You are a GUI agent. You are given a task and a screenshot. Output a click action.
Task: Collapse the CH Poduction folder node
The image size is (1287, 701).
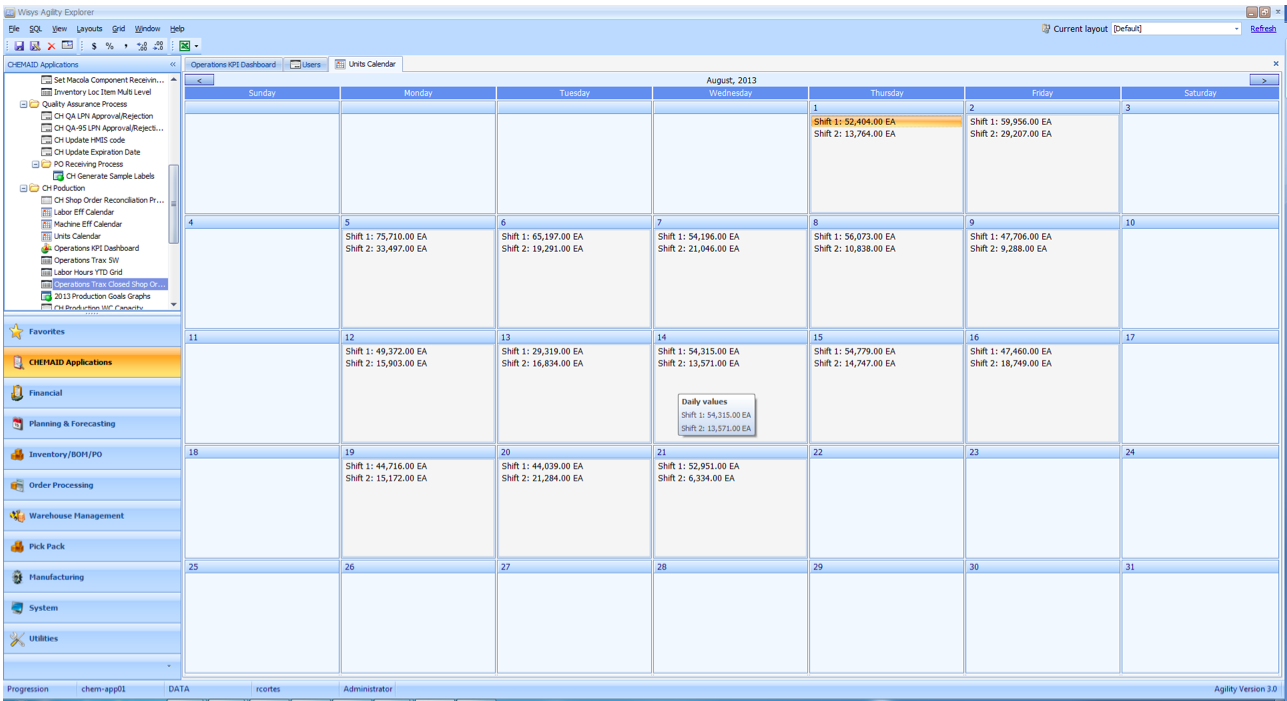tap(24, 188)
